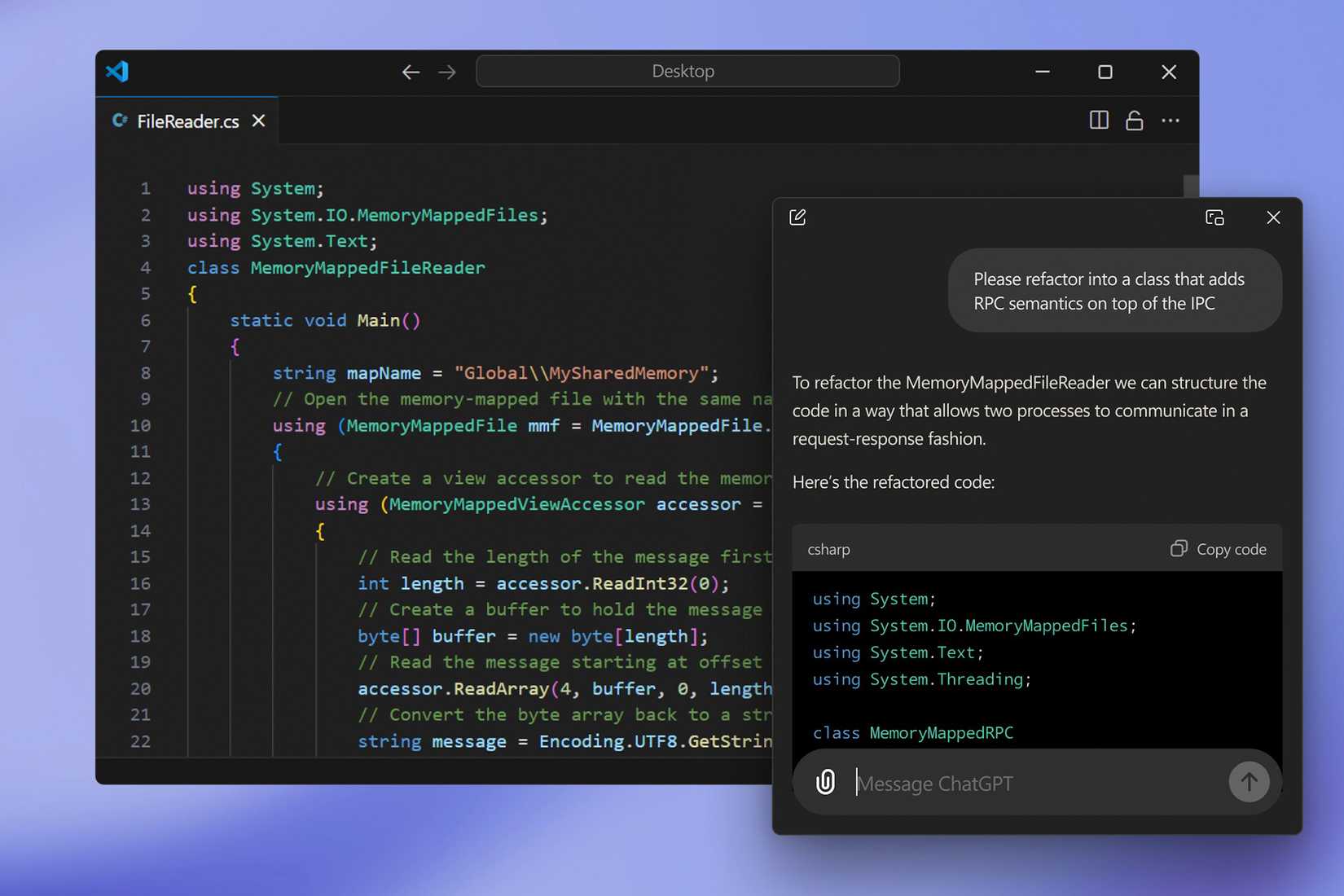Click line number 16 in the gutter
Viewport: 1344px width, 896px height.
[x=140, y=583]
